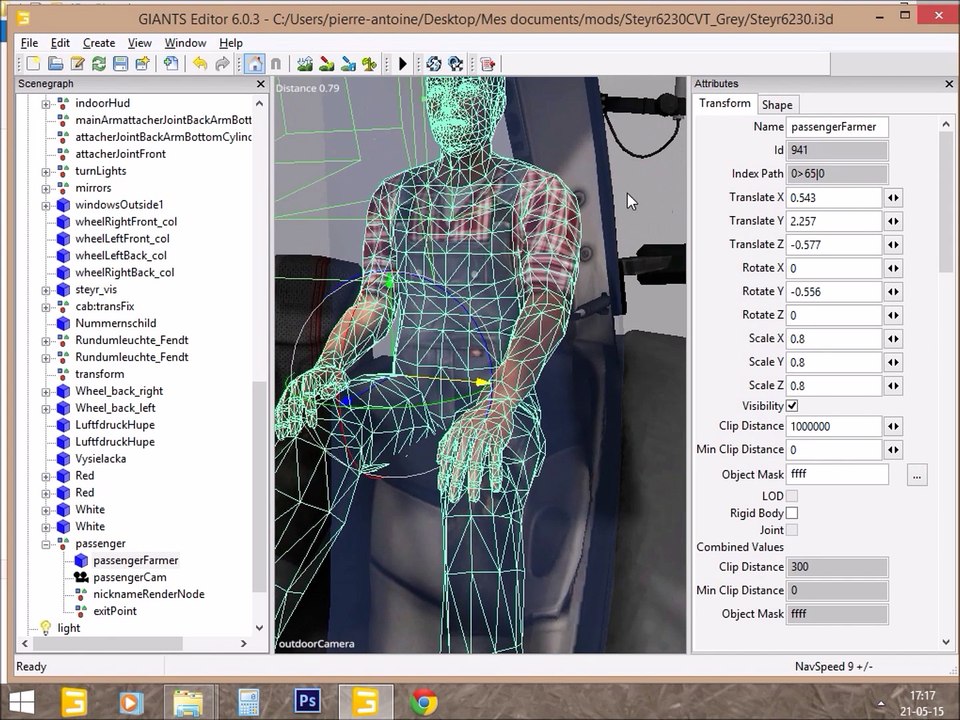This screenshot has height=720, width=960.
Task: Click the Name field containing passengerFarmer
Action: point(837,127)
